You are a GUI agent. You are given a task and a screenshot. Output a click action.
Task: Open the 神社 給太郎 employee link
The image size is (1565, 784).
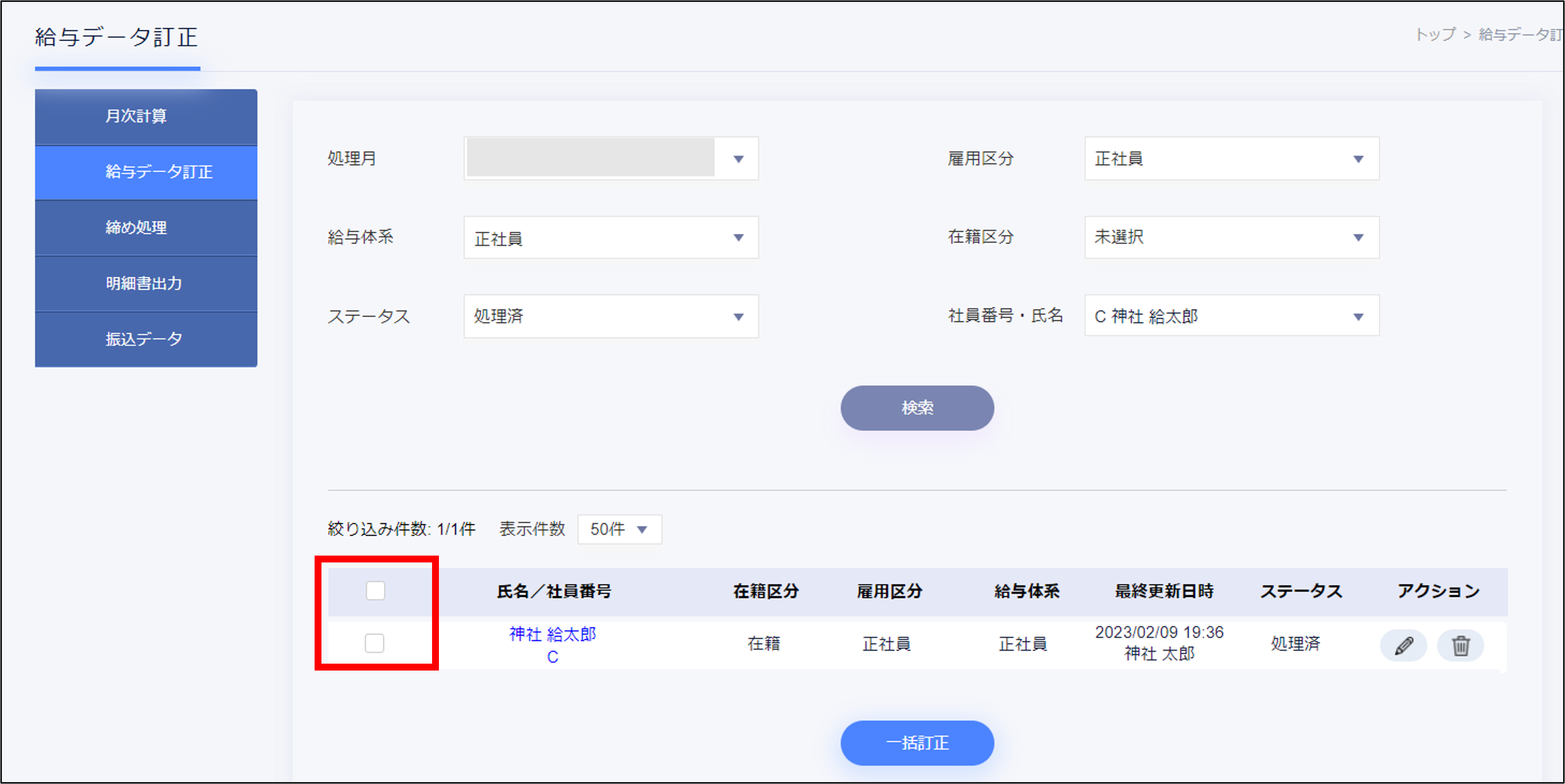pyautogui.click(x=552, y=634)
